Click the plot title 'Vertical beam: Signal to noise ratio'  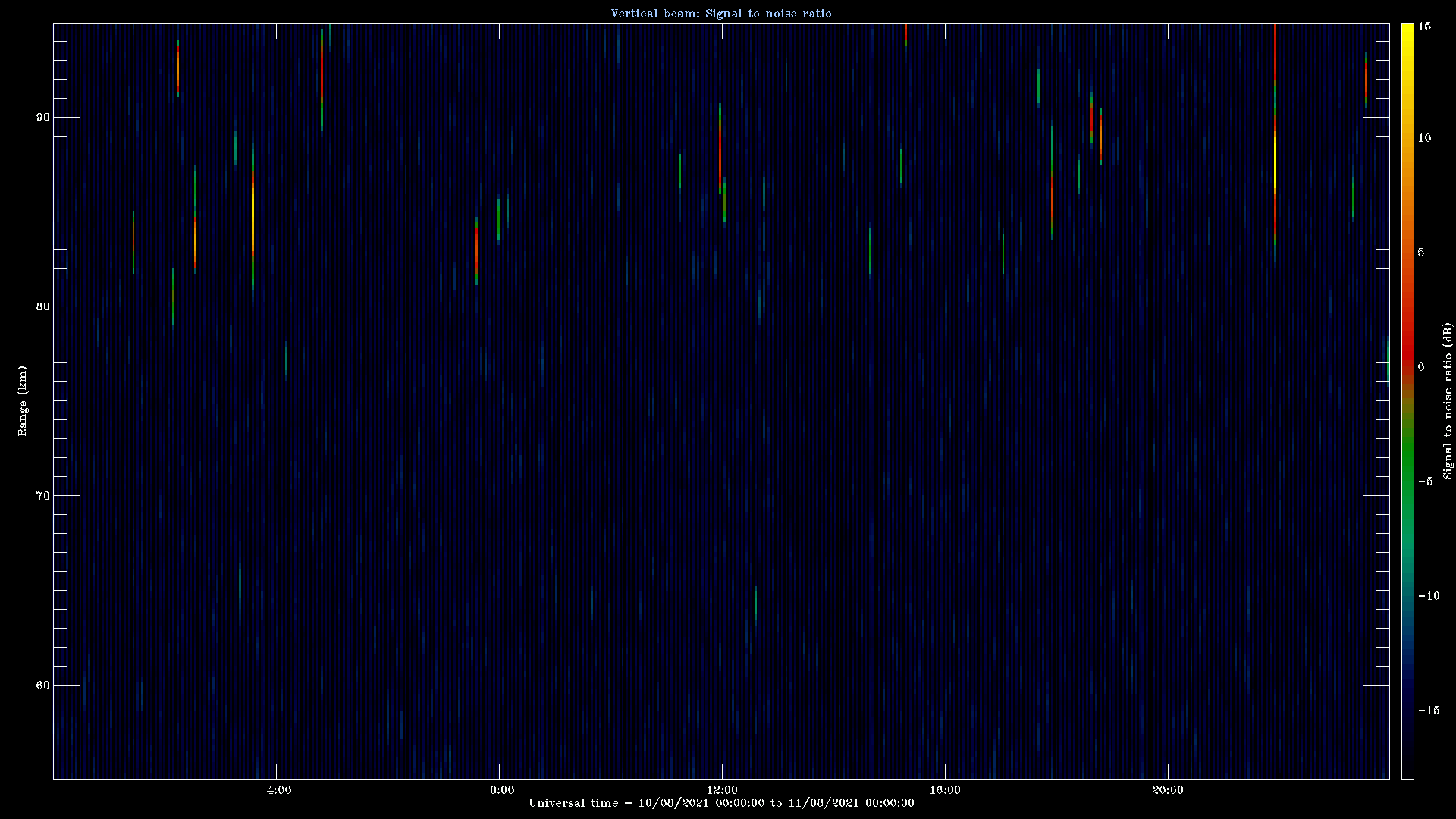(x=721, y=14)
